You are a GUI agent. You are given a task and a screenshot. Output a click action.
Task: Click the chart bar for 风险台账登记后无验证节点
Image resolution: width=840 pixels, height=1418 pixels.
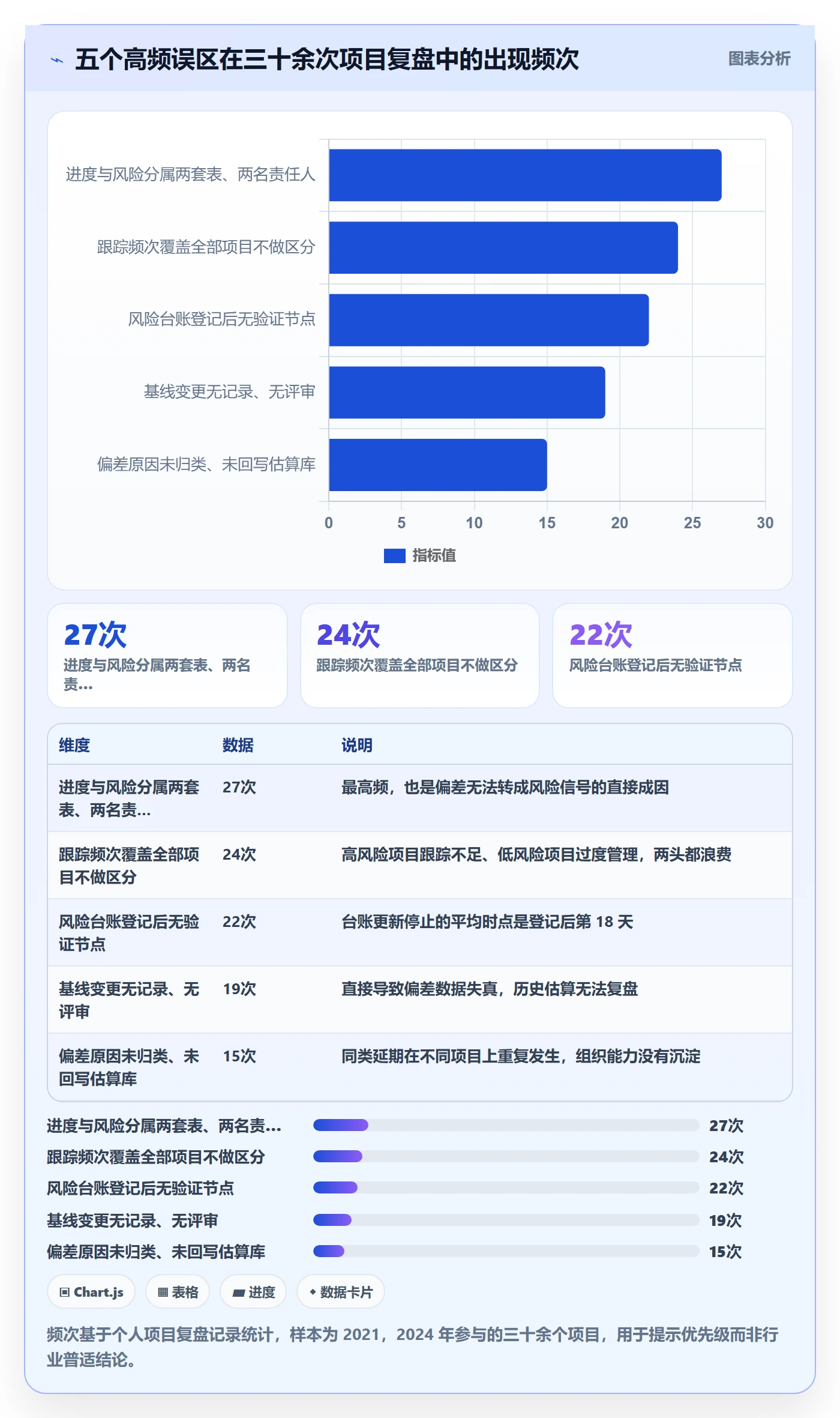tap(489, 320)
